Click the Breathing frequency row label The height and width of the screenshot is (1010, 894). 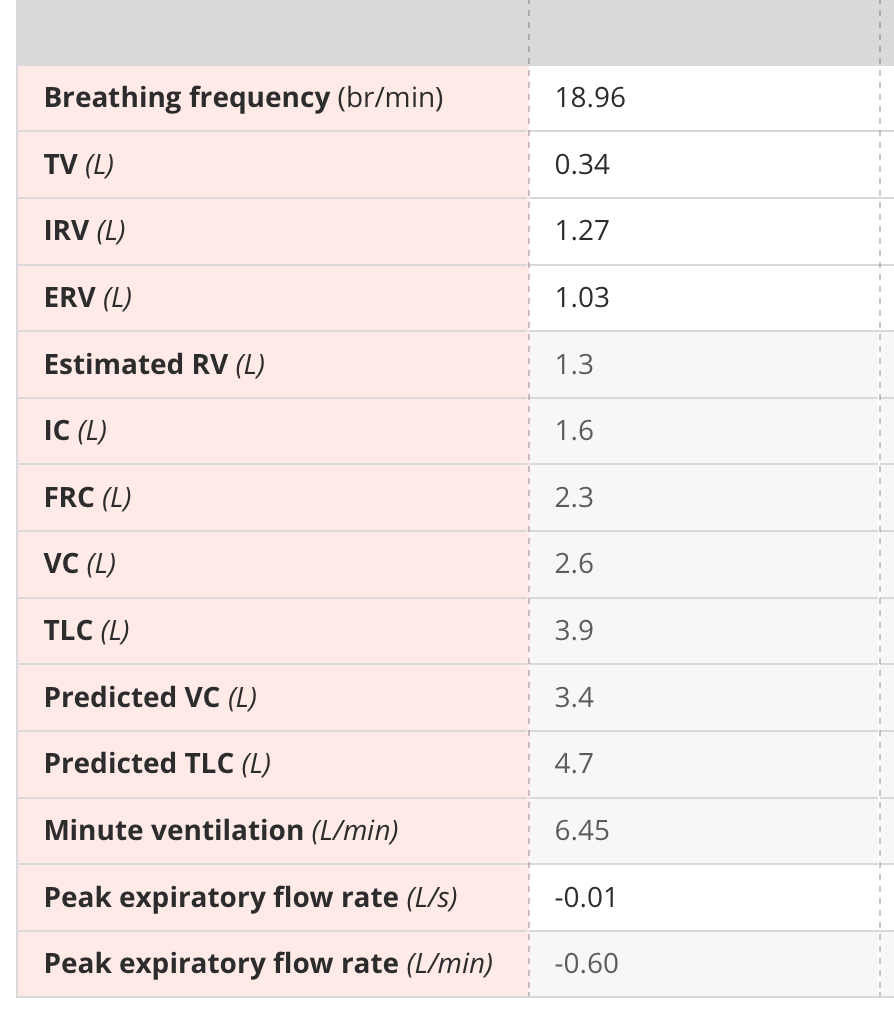(x=243, y=98)
